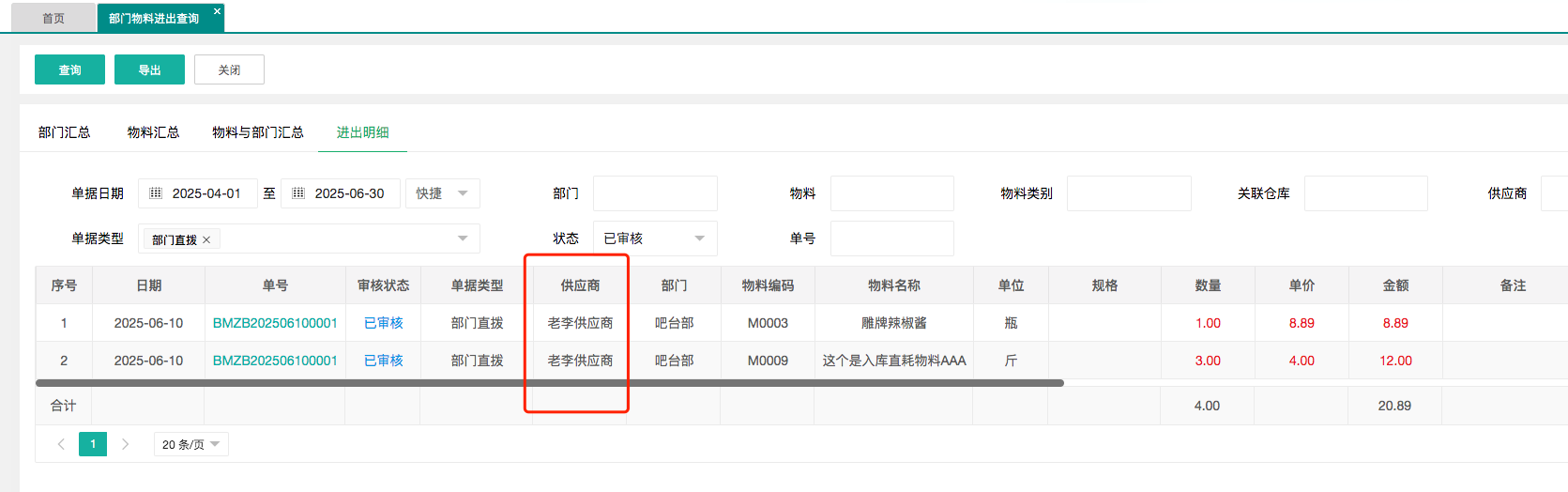Remove the 部门直拨 tag with its X icon

click(x=206, y=239)
